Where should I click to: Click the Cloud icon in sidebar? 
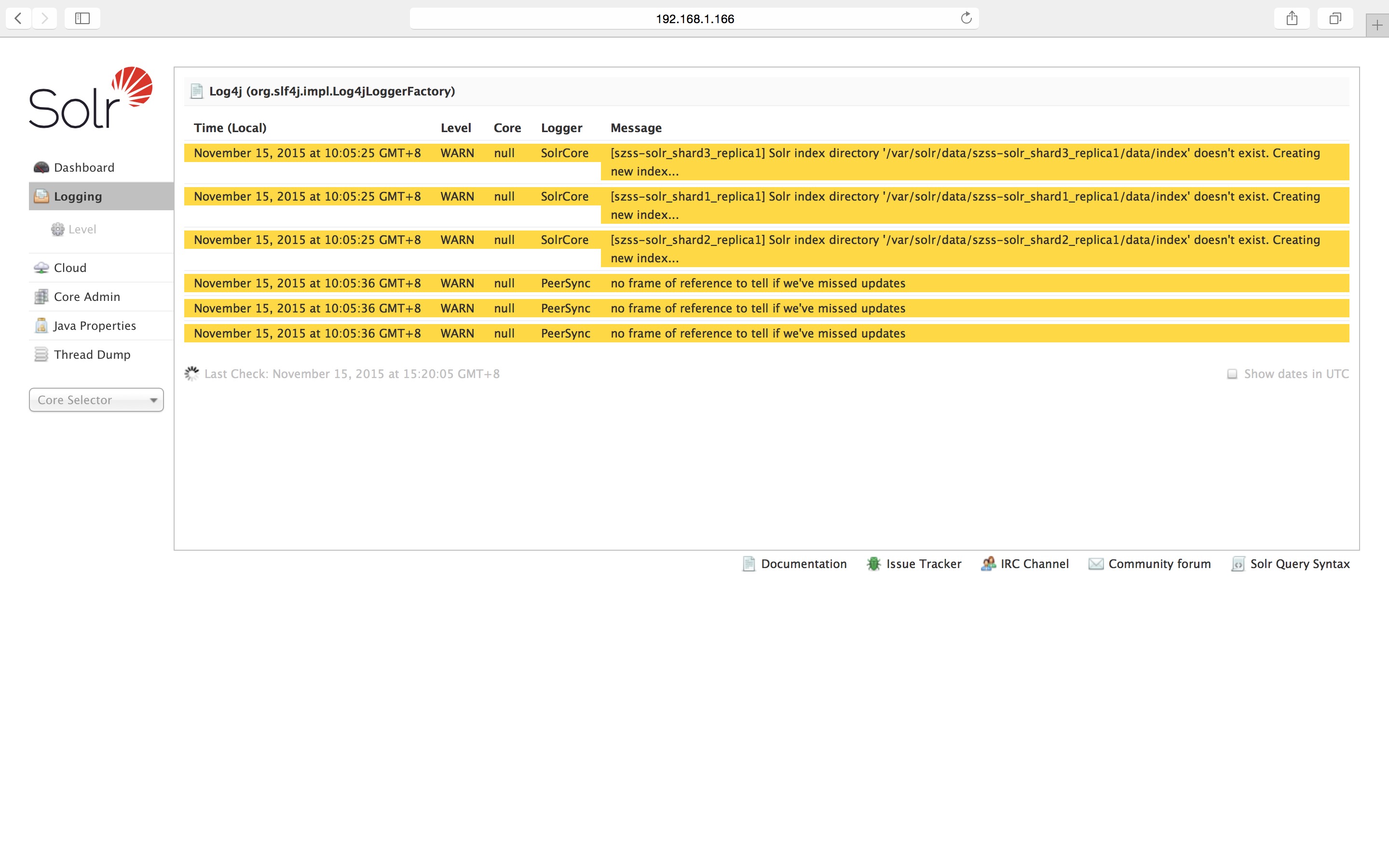click(x=41, y=268)
